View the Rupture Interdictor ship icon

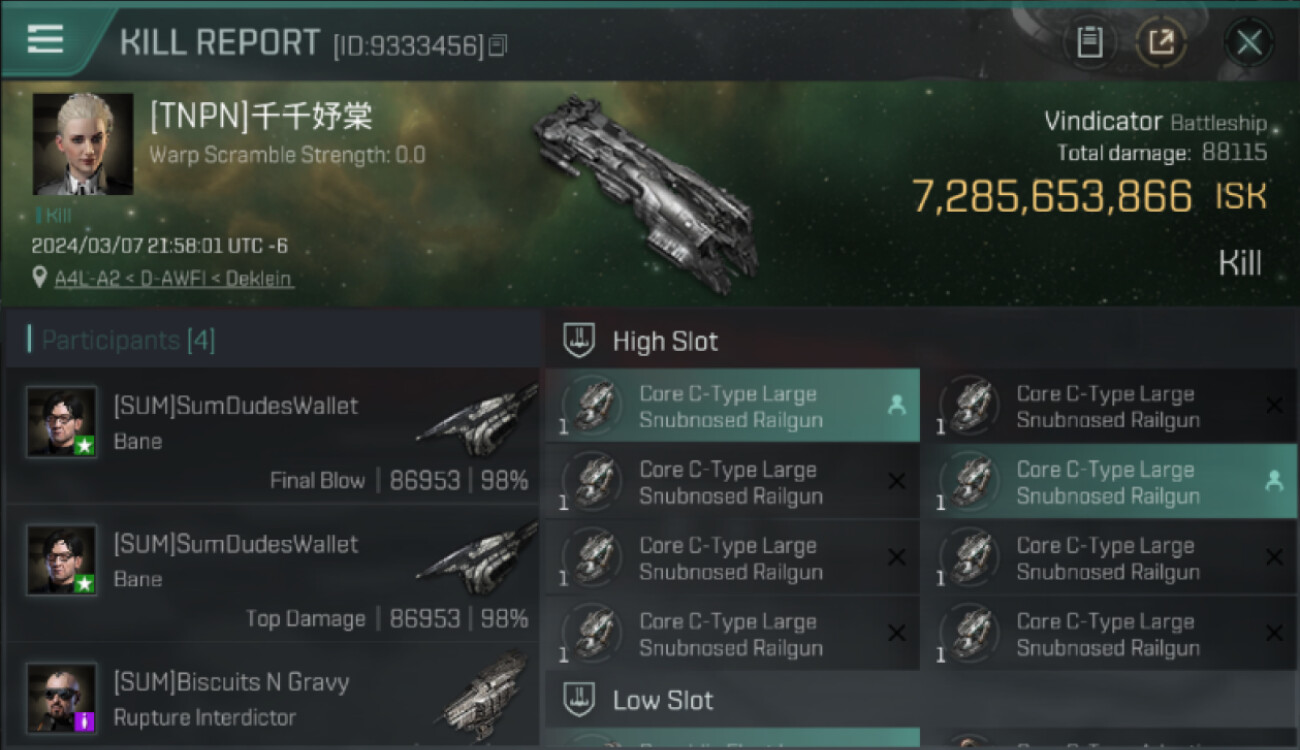tap(485, 696)
